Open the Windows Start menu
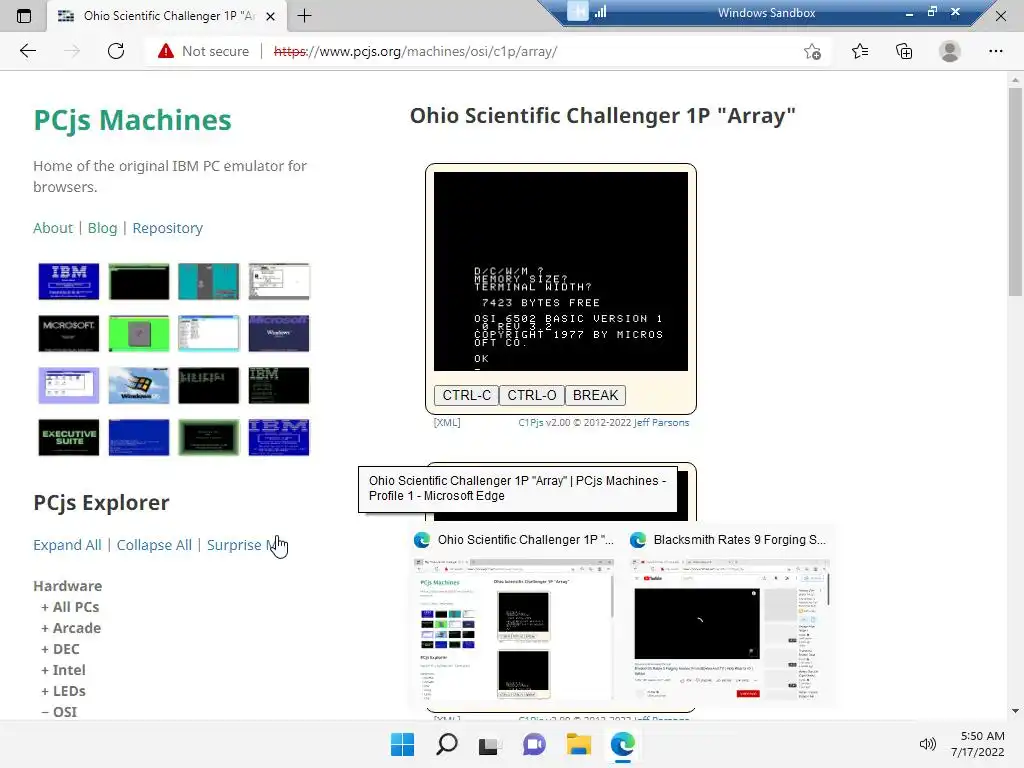1024x768 pixels. pyautogui.click(x=402, y=744)
